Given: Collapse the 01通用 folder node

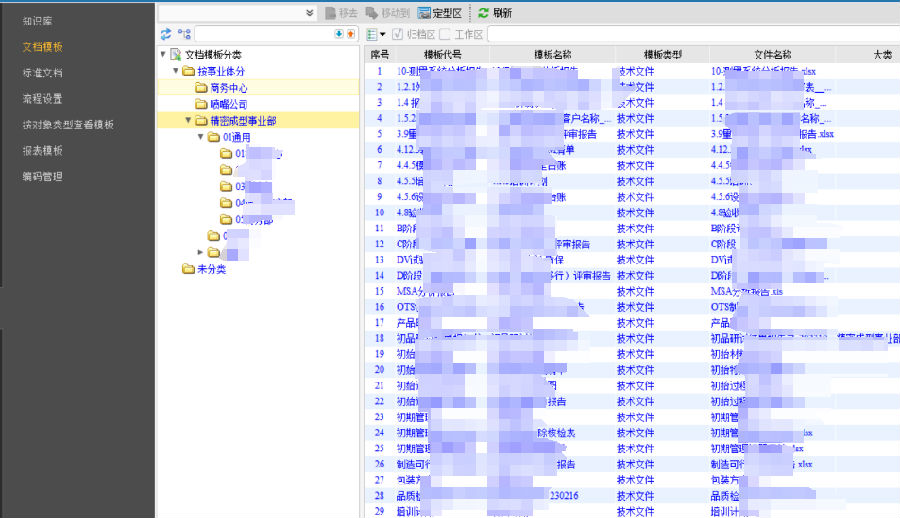Looking at the screenshot, I should pos(200,137).
